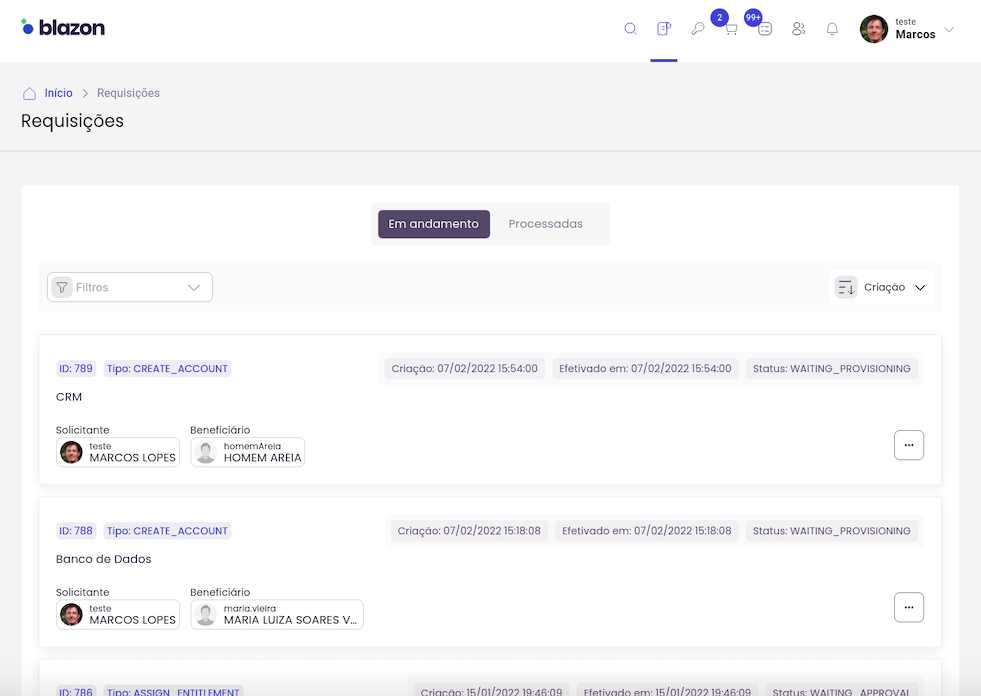This screenshot has width=981, height=696.
Task: Click beneficiary HOMEM AREIA chip
Action: click(248, 452)
